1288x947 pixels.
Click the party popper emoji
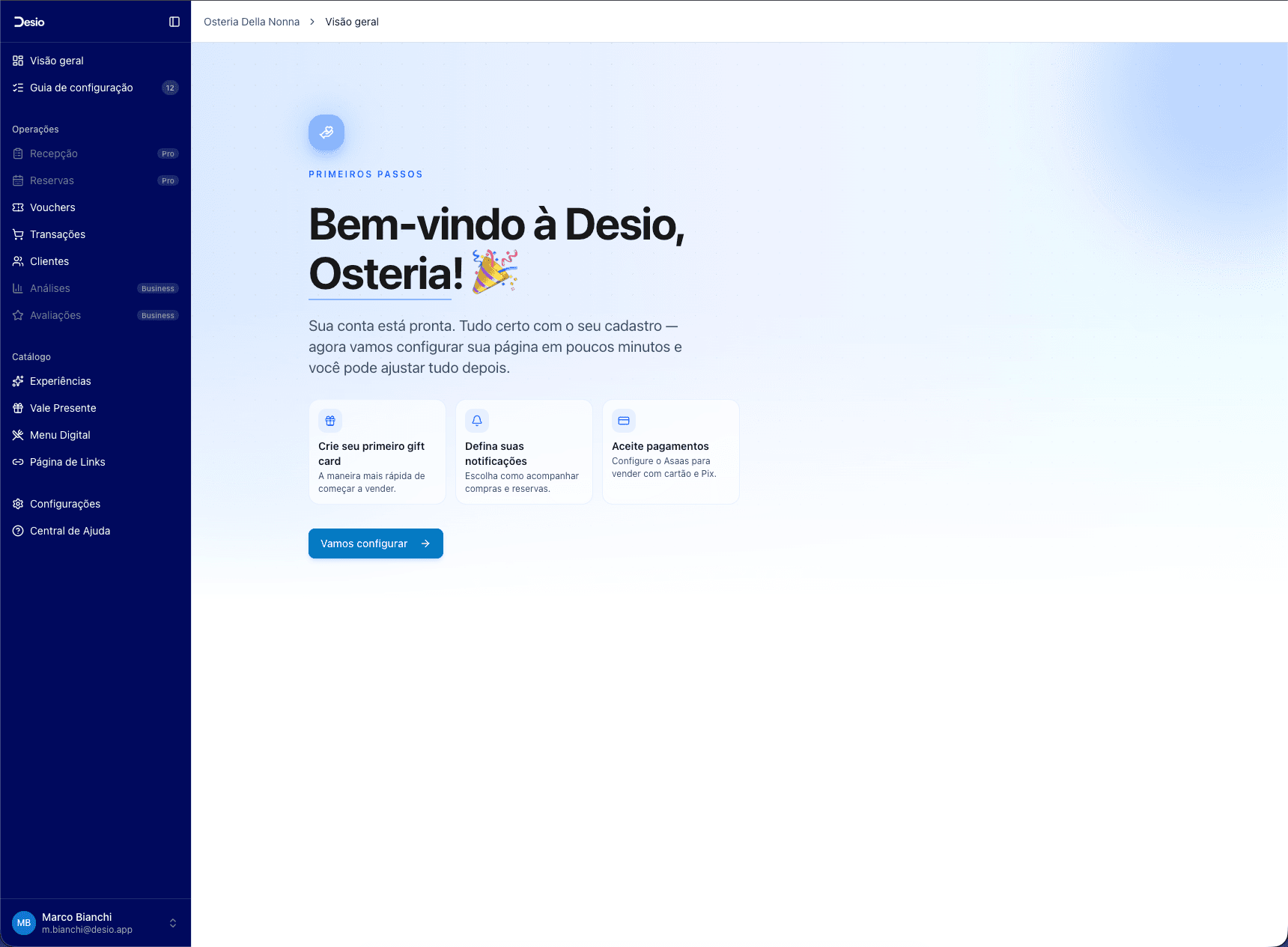tap(495, 271)
